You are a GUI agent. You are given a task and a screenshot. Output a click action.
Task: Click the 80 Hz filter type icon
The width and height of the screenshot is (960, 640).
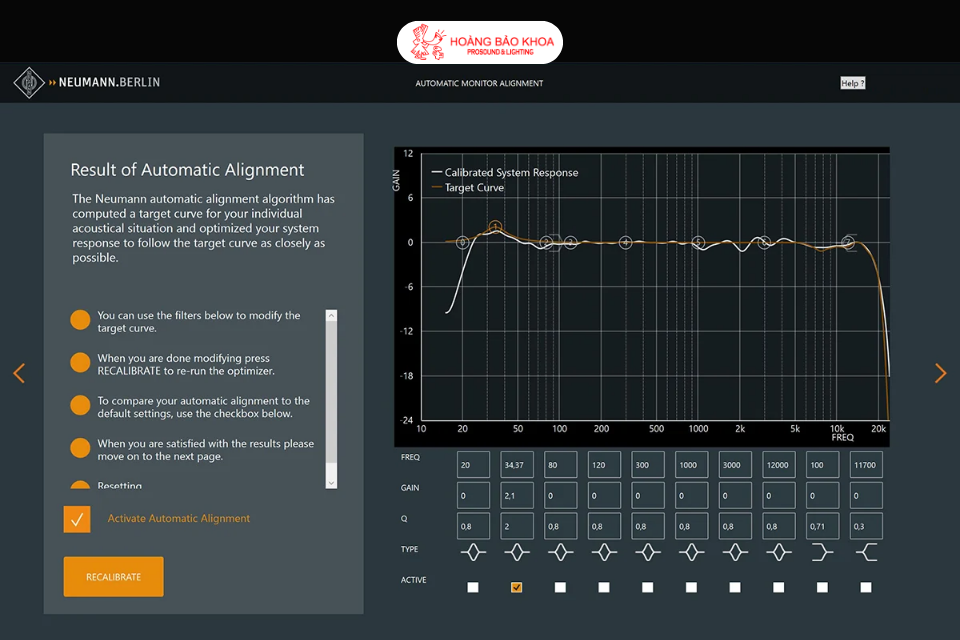(560, 552)
